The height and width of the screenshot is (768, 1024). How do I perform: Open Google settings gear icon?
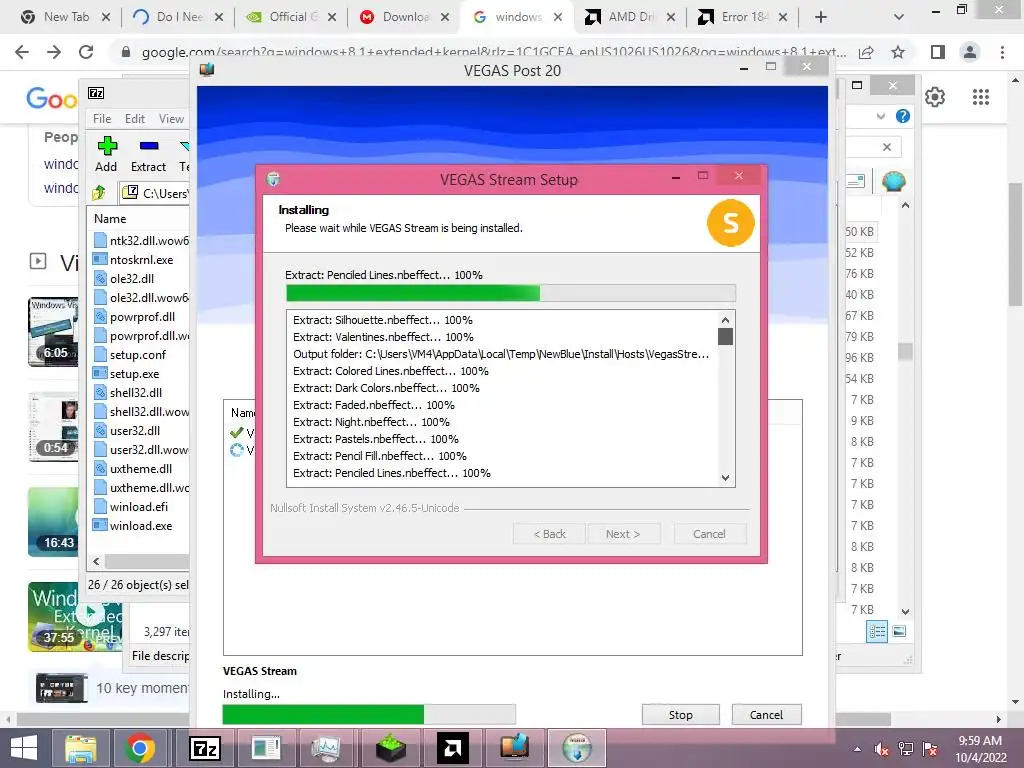coord(935,97)
